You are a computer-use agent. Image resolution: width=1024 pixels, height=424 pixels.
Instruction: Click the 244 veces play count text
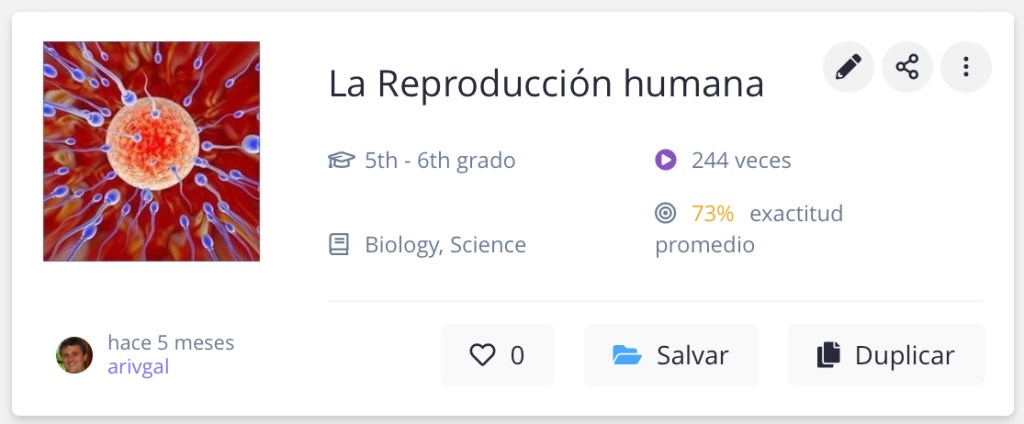click(x=741, y=160)
